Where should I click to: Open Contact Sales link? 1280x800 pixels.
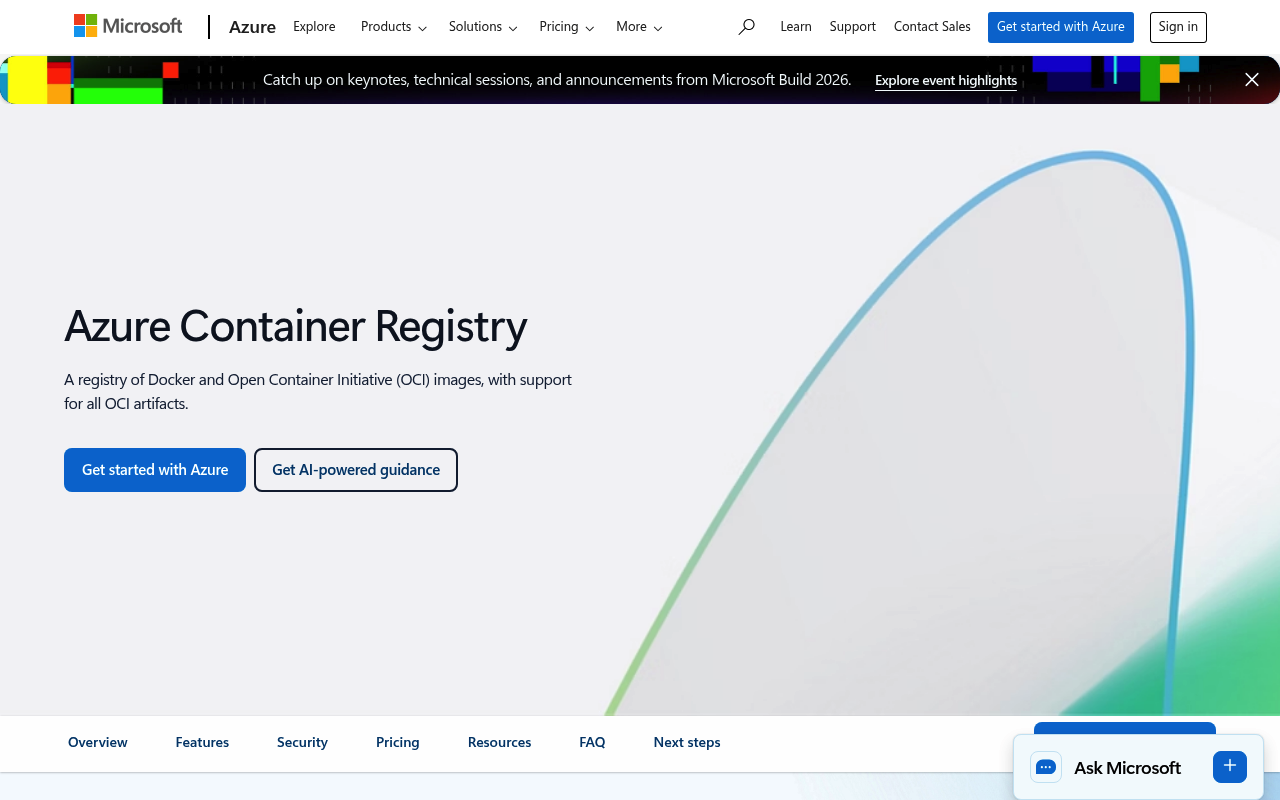(932, 27)
